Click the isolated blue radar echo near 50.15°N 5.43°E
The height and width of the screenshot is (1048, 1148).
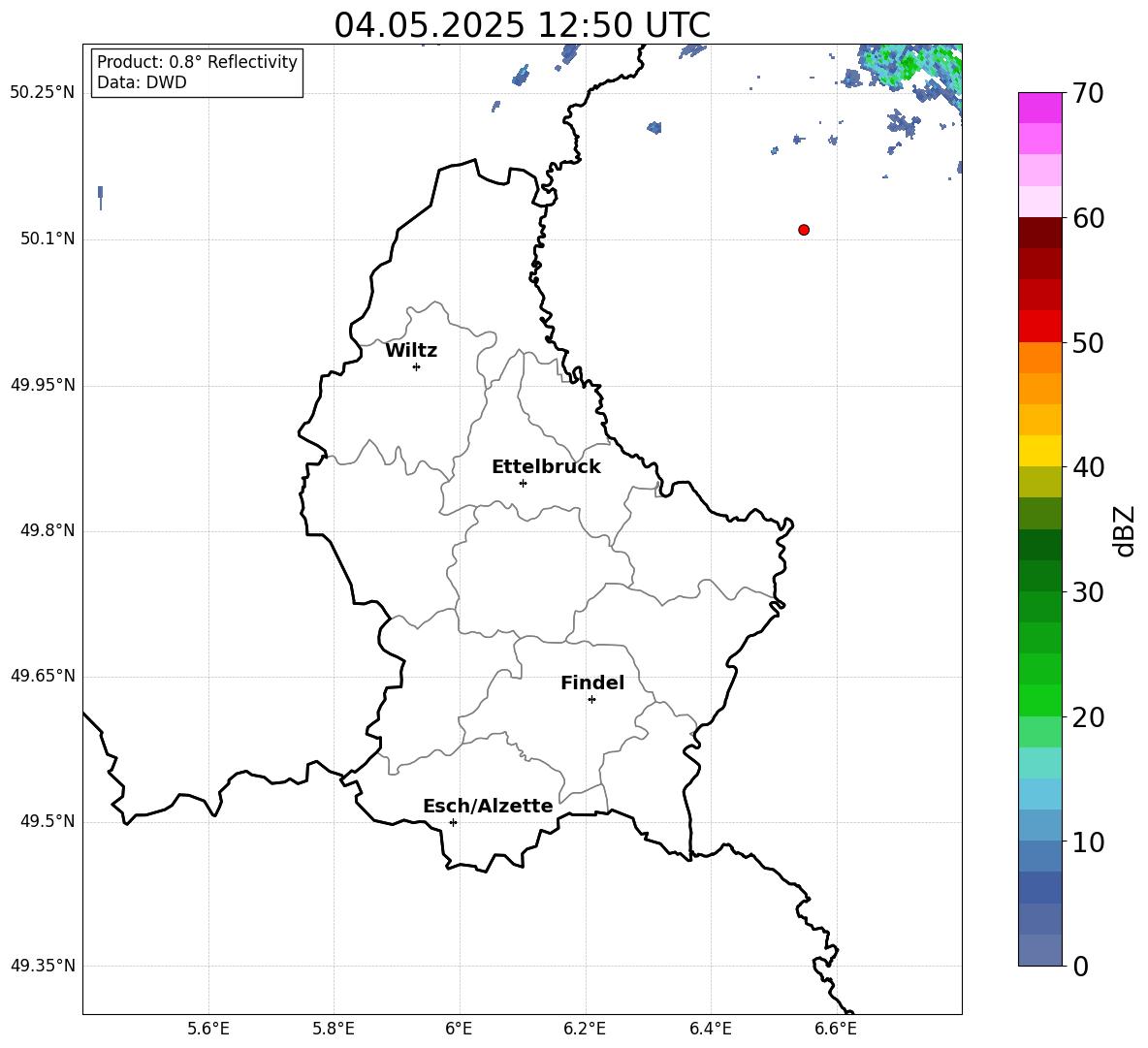click(x=100, y=197)
